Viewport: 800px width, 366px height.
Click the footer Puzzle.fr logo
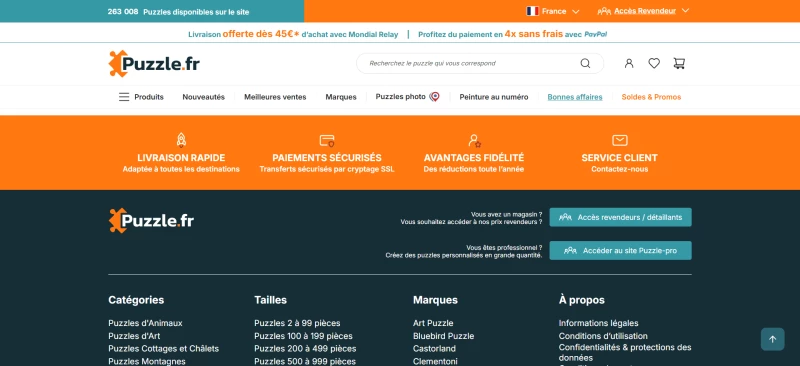152,221
